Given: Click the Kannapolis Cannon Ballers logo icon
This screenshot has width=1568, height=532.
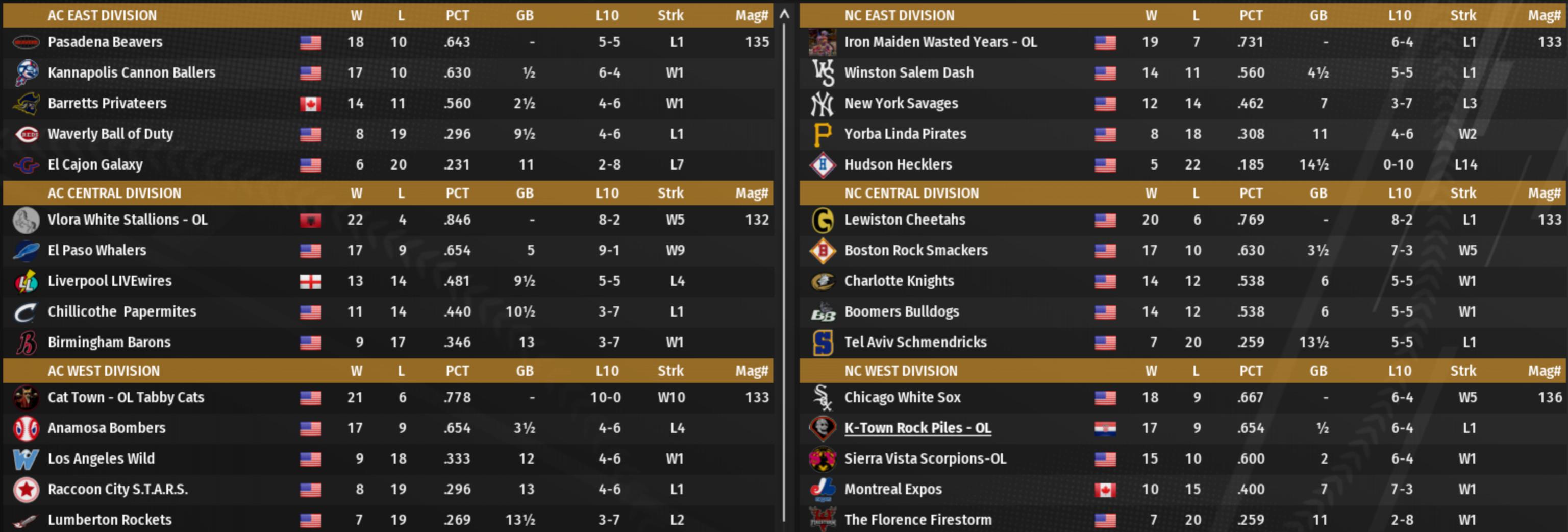Looking at the screenshot, I should tap(26, 72).
